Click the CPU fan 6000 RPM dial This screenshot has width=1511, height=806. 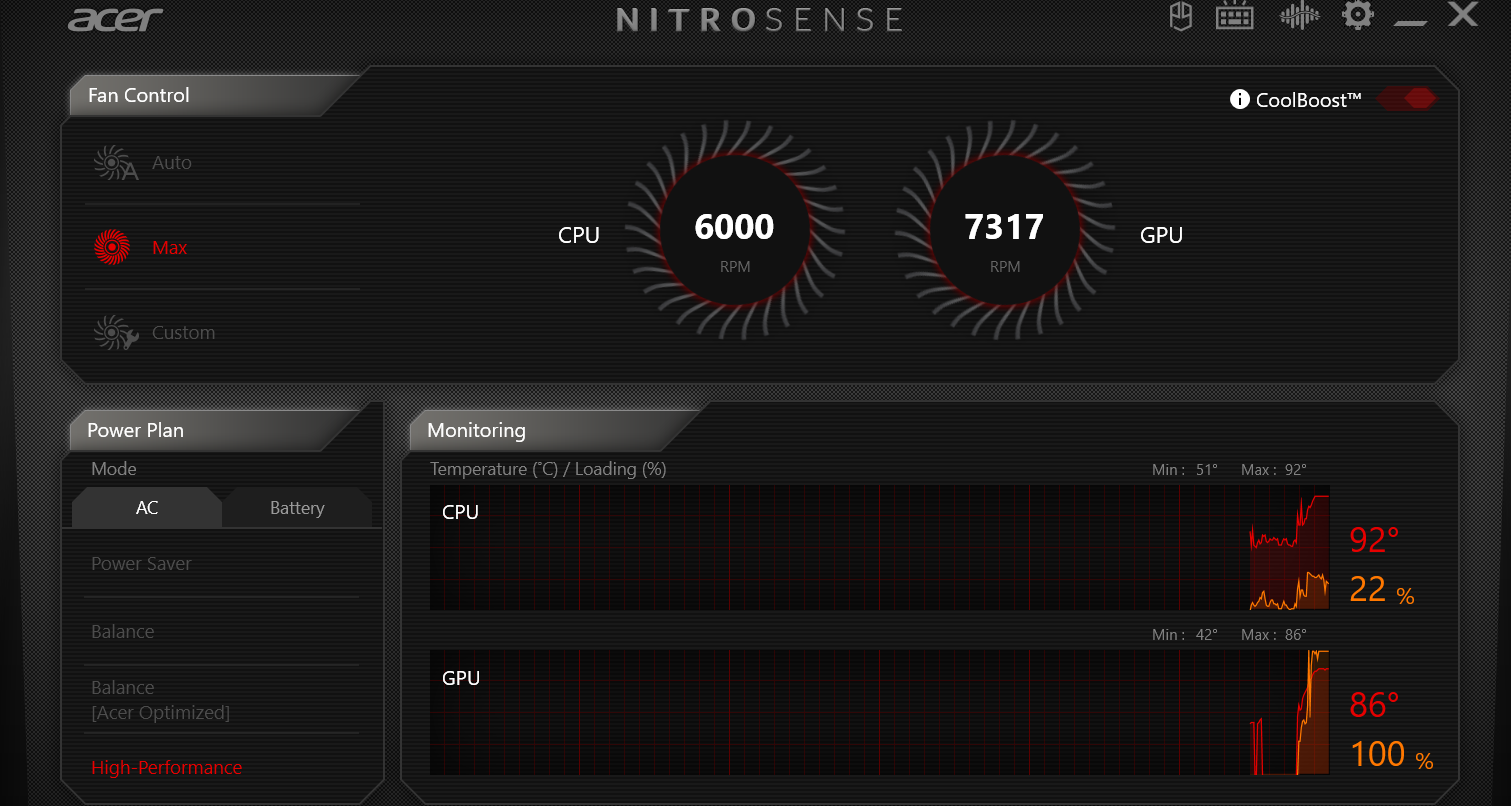(x=735, y=230)
